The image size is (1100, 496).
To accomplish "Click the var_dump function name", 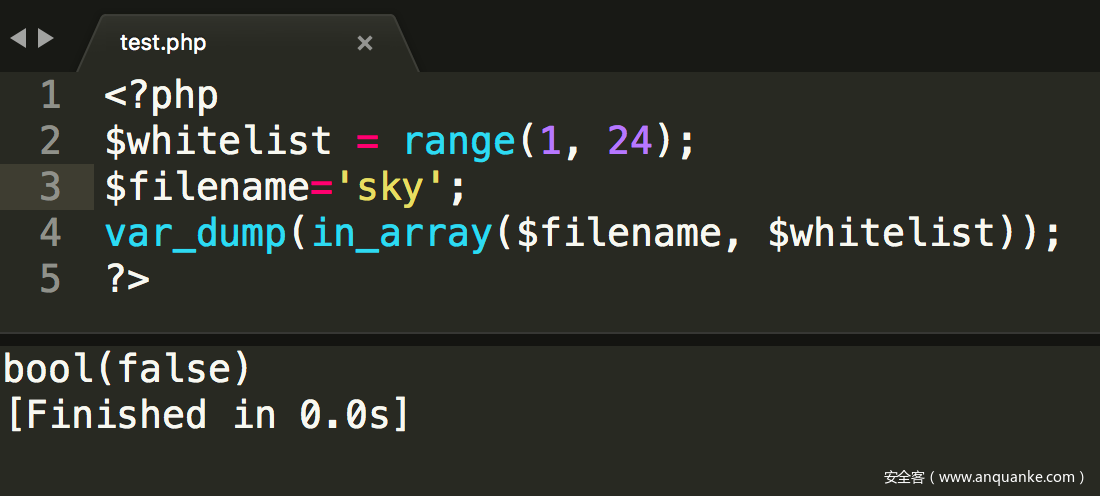I will pyautogui.click(x=195, y=233).
